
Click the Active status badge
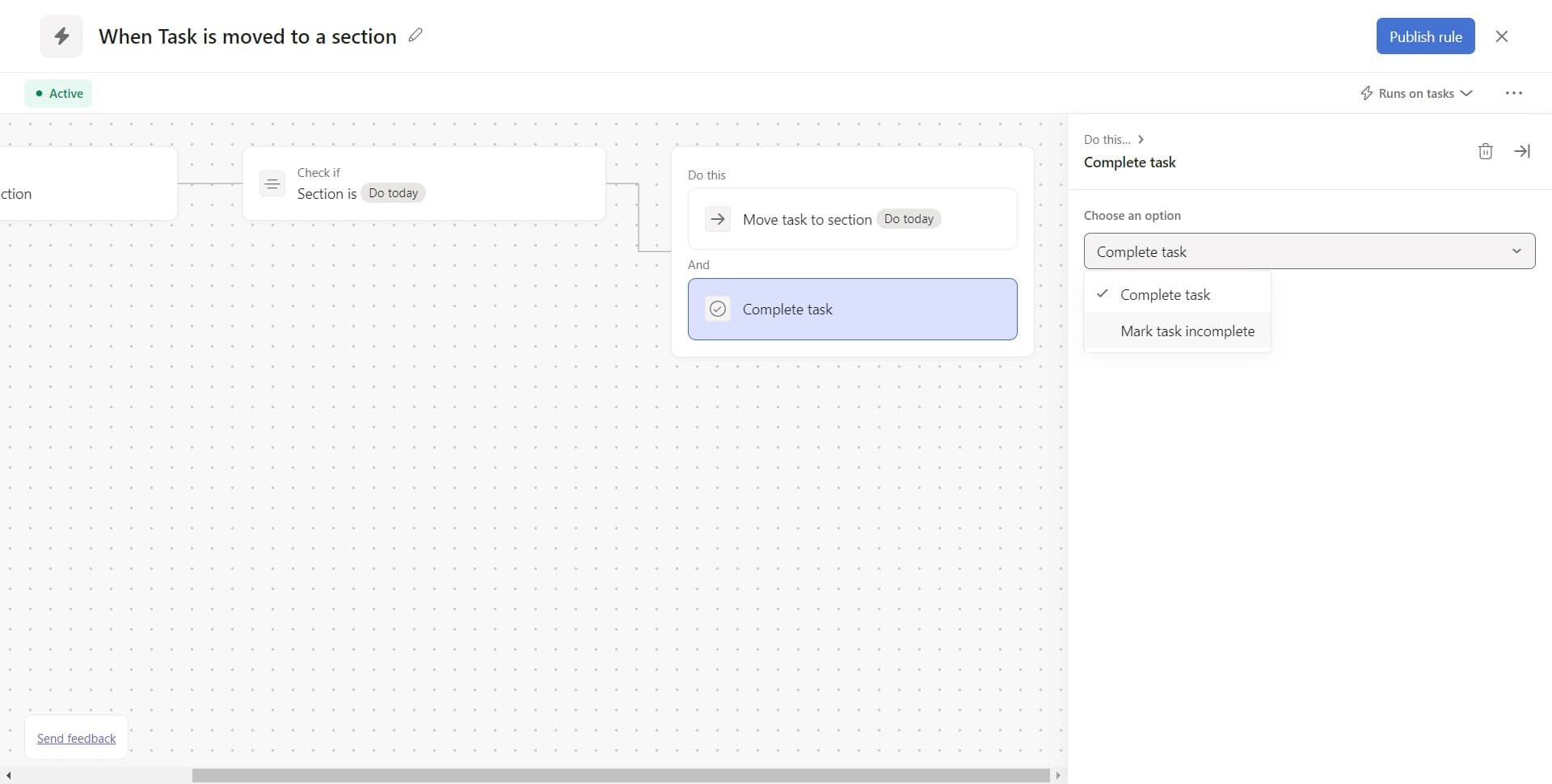pyautogui.click(x=58, y=94)
